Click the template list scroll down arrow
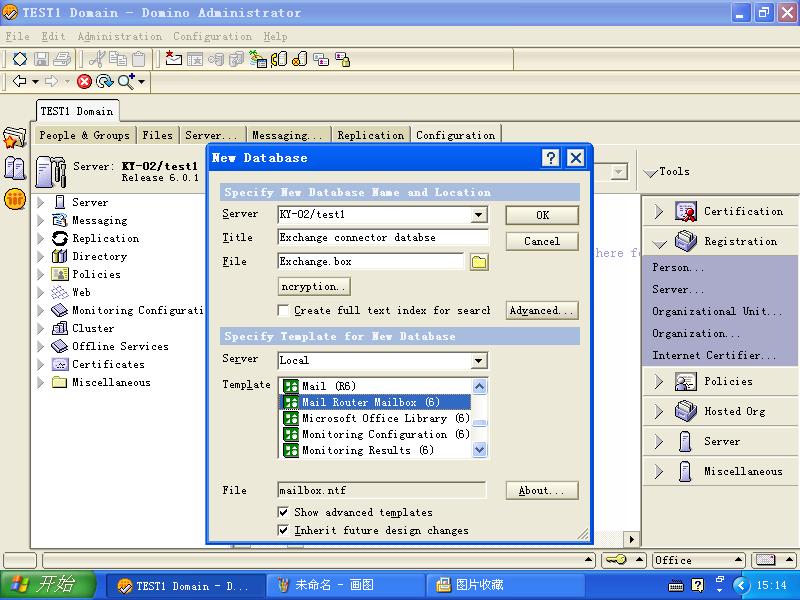 pyautogui.click(x=480, y=450)
